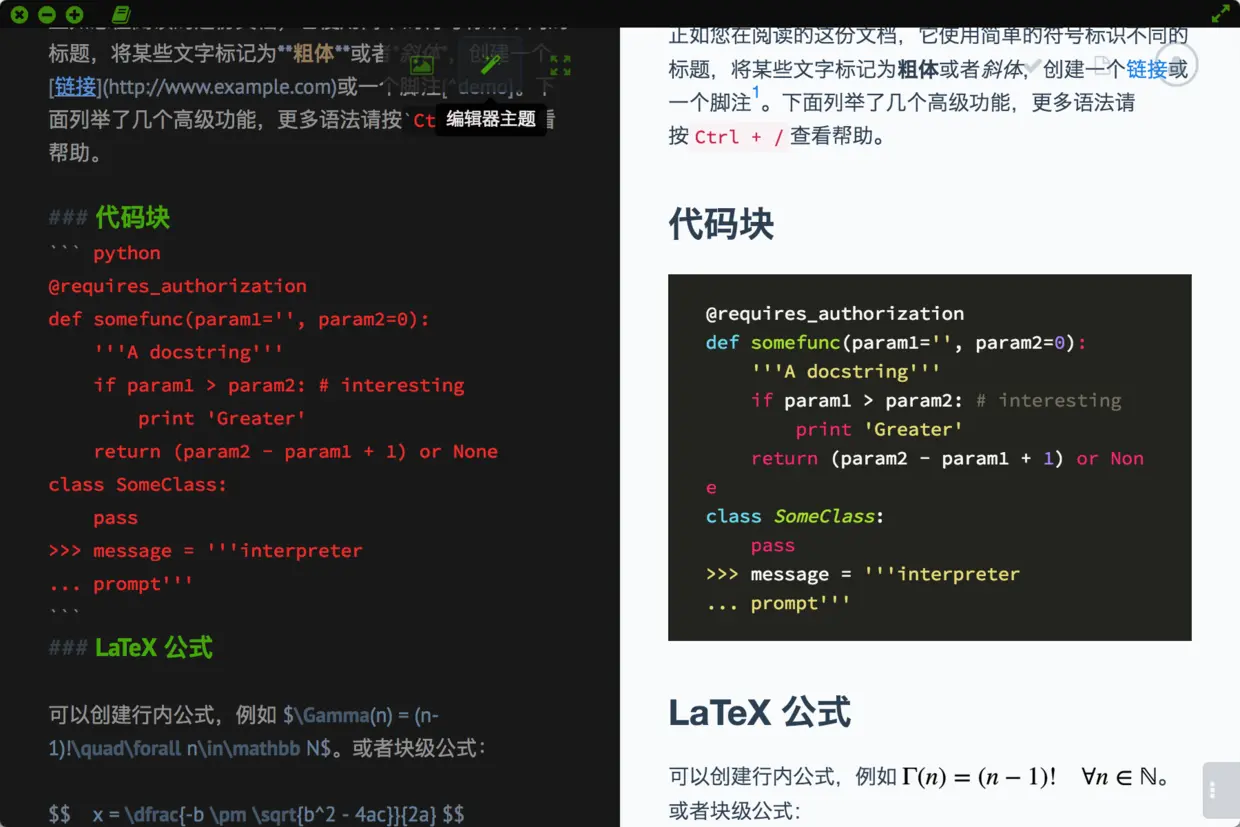The image size is (1240, 827).
Task: Click the green X close window button
Action: click(19, 14)
